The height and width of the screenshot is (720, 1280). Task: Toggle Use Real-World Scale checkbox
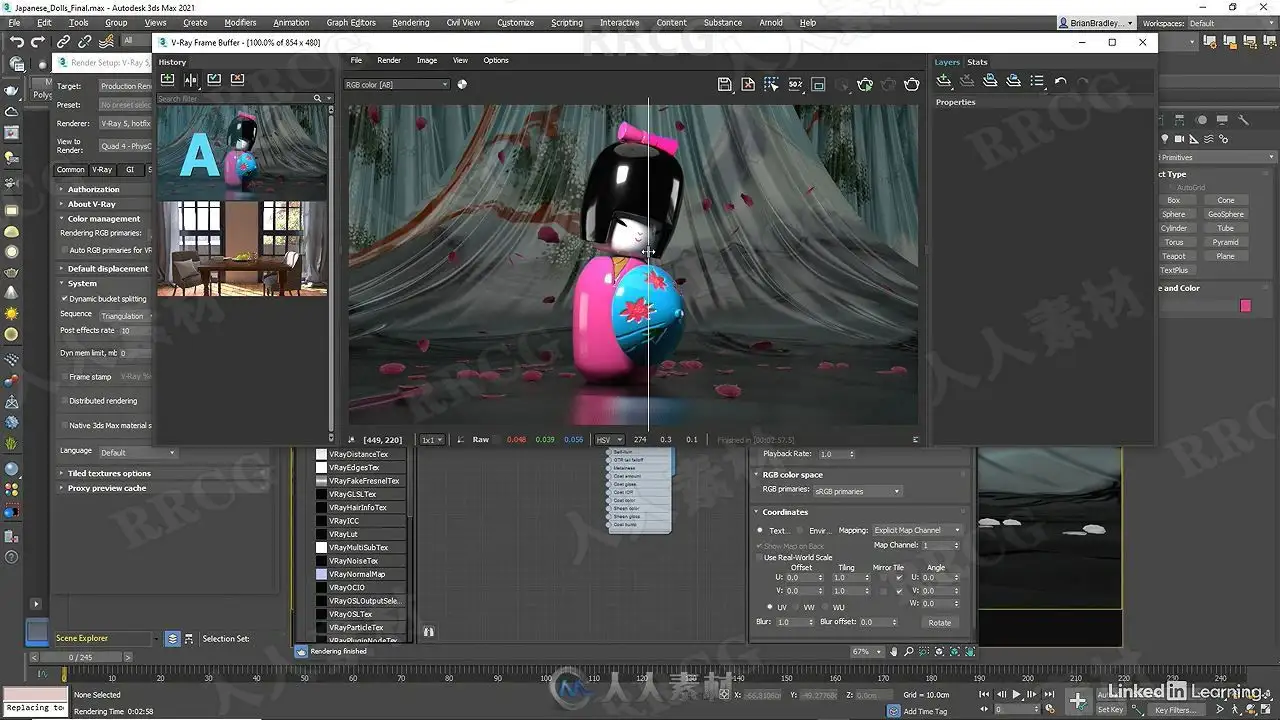tap(759, 557)
